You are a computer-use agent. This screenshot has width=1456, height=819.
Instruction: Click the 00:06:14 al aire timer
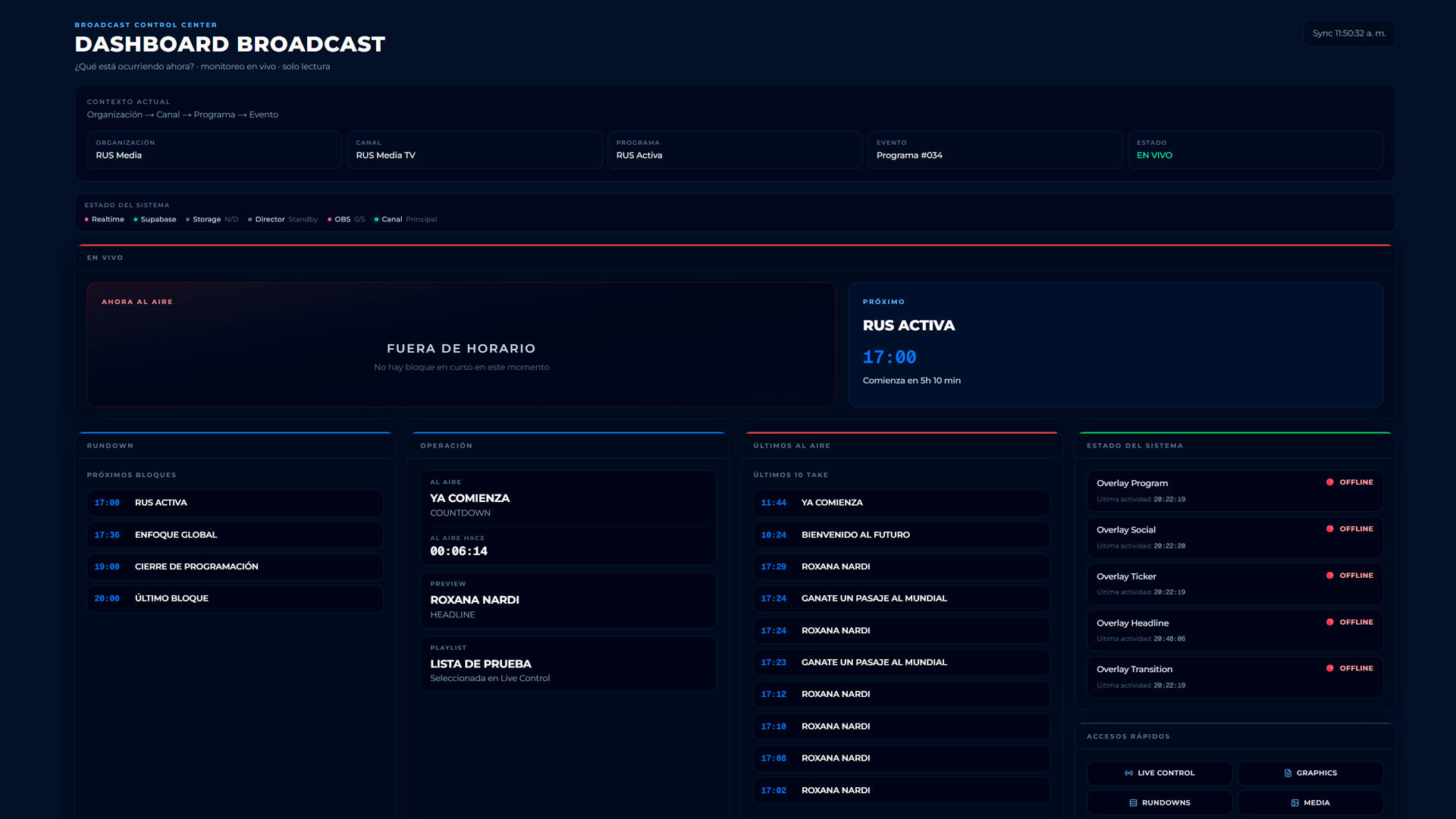pyautogui.click(x=459, y=551)
